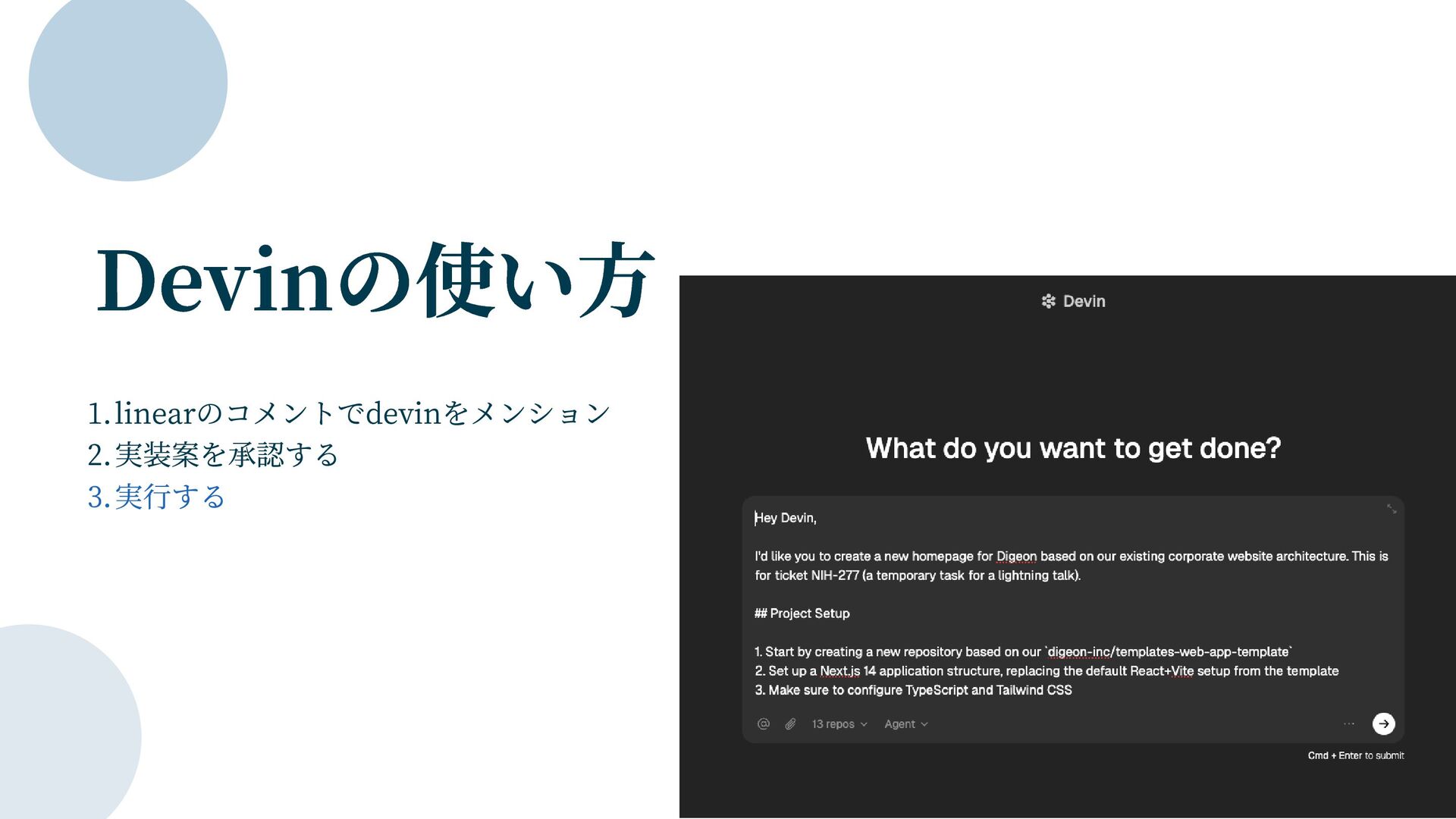This screenshot has height=819, width=1456.
Task: Click step '2. 実装案を承認する'
Action: pyautogui.click(x=212, y=455)
